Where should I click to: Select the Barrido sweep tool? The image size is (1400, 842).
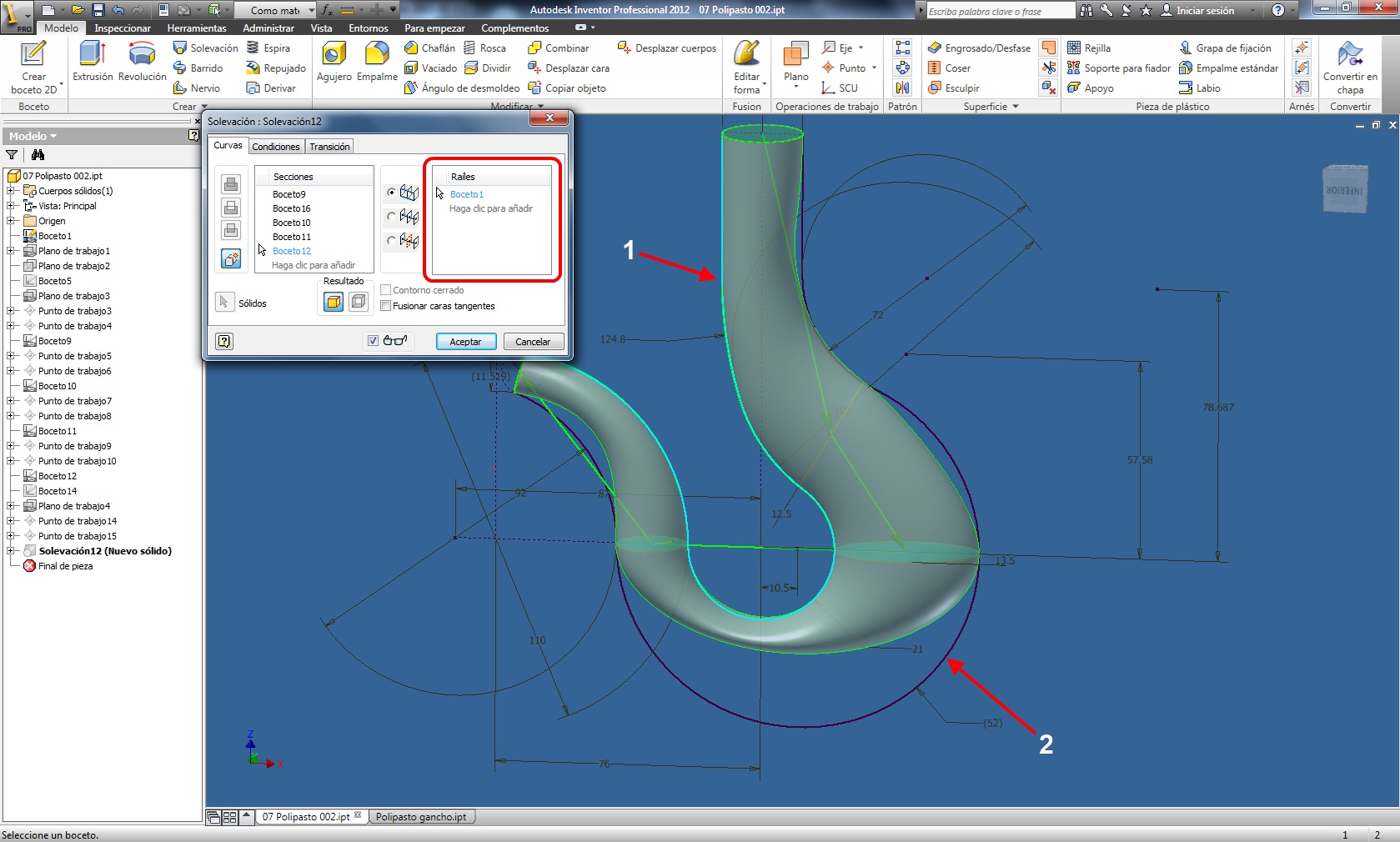point(198,68)
